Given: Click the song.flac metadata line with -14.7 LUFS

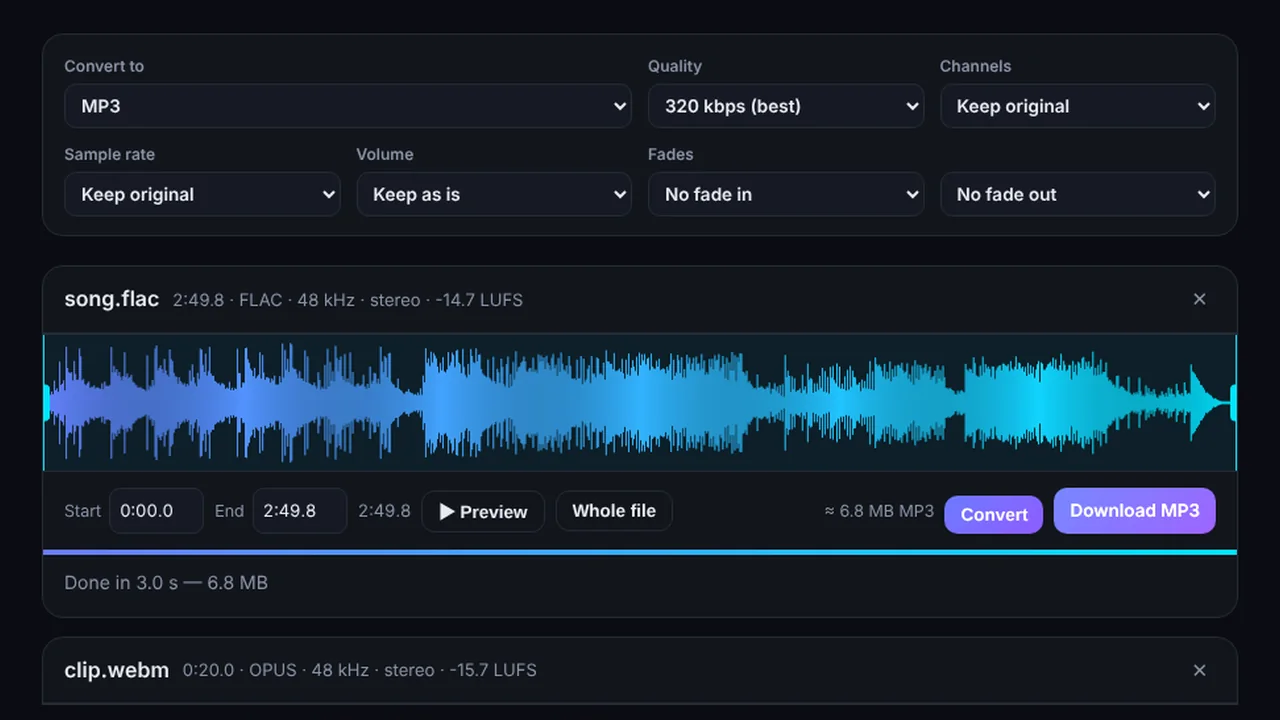Looking at the screenshot, I should pyautogui.click(x=348, y=300).
